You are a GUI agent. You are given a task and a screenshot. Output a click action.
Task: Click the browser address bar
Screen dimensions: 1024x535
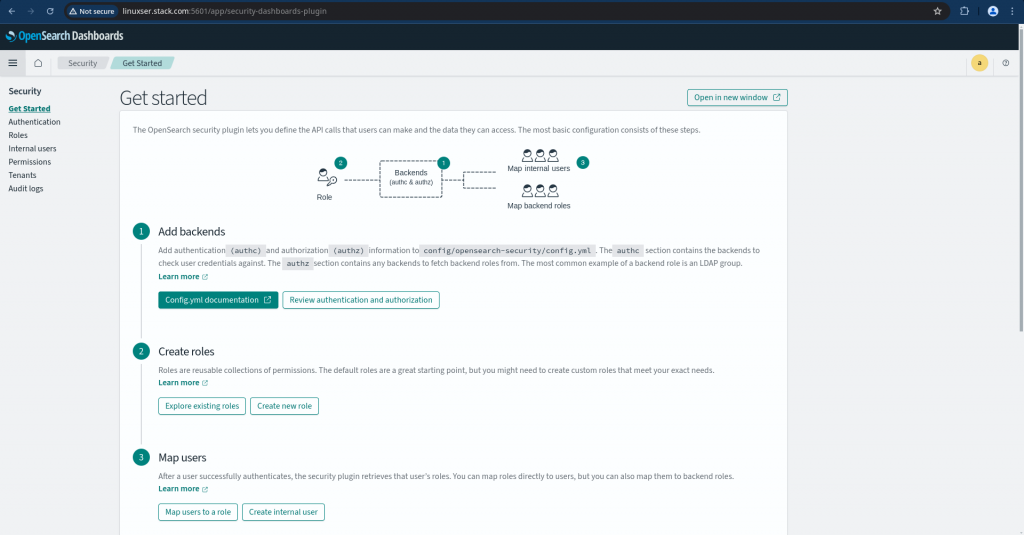point(500,11)
